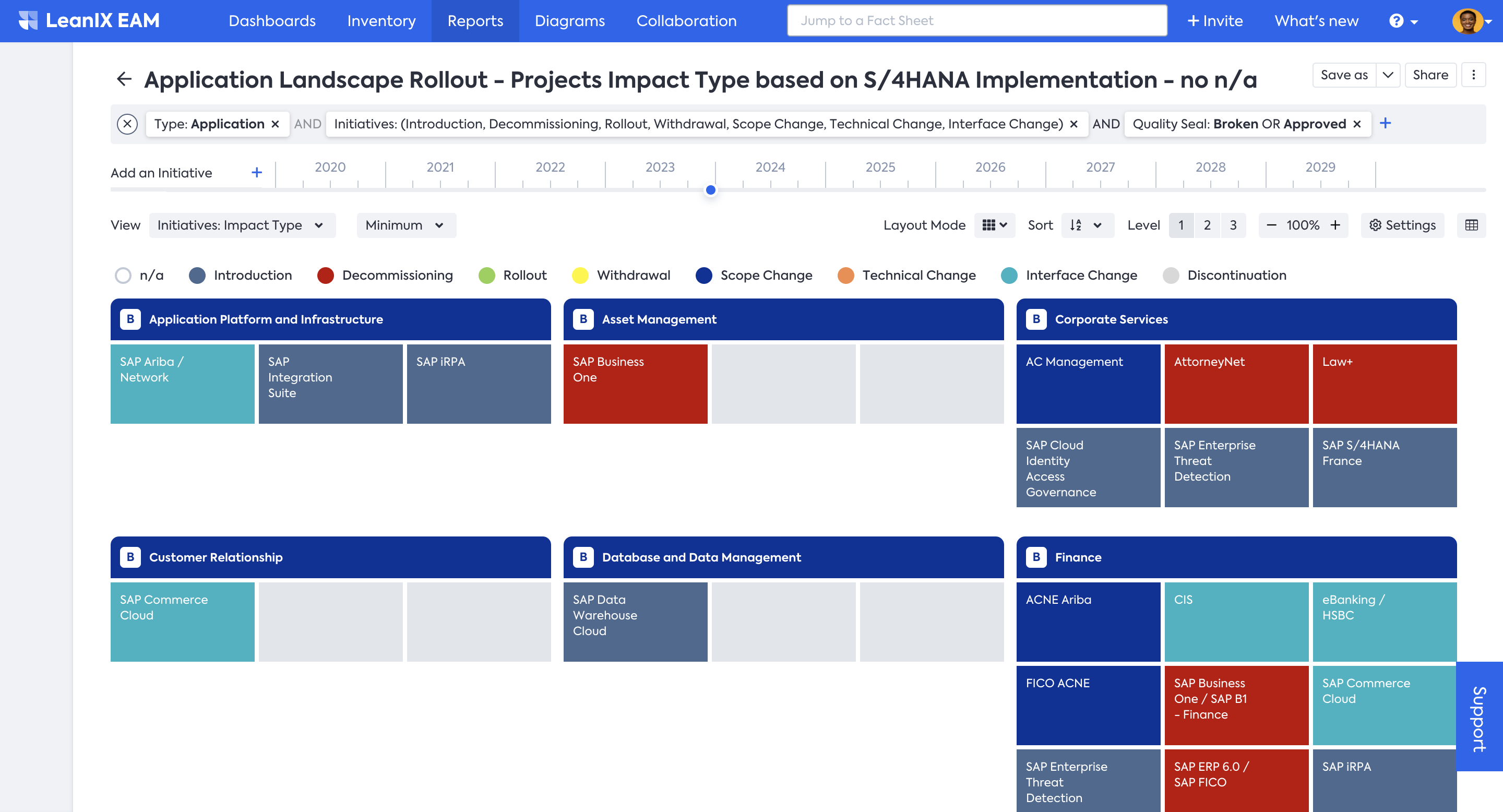Open the Initiatives: Impact Type view dropdown
The height and width of the screenshot is (812, 1503).
tap(242, 225)
